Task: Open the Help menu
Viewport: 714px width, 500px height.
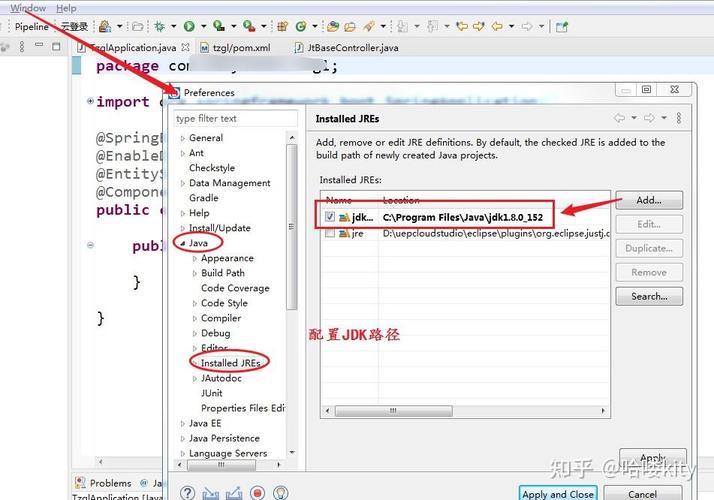Action: 65,8
